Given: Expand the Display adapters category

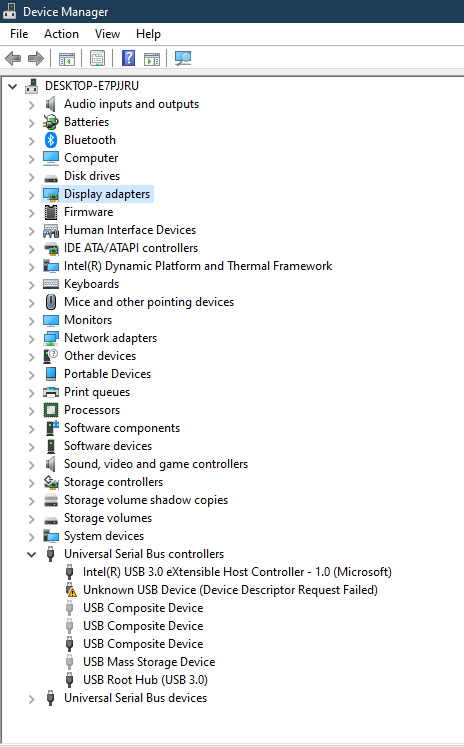Looking at the screenshot, I should [31, 195].
